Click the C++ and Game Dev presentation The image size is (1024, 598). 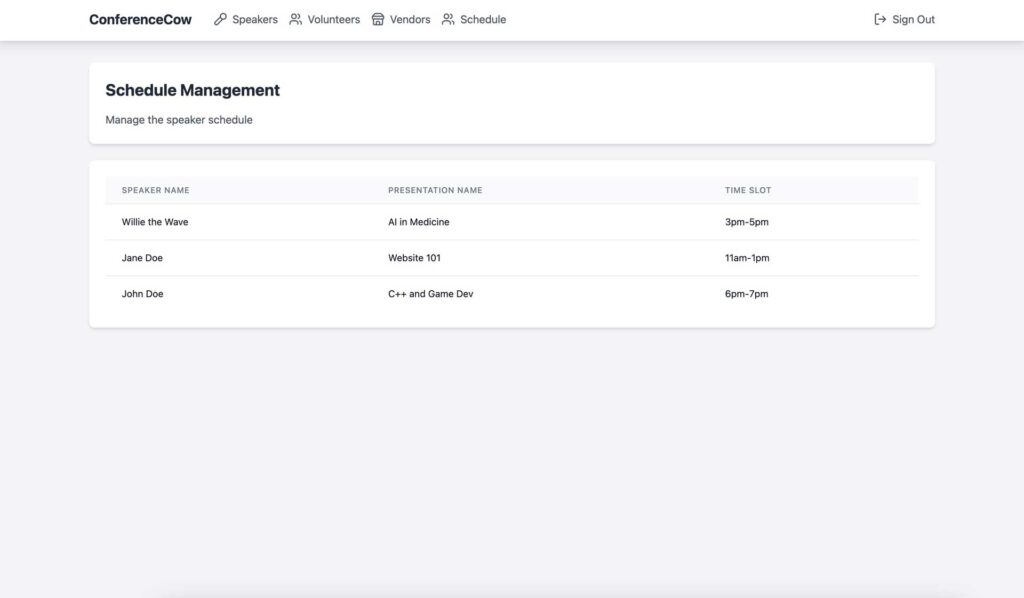click(x=430, y=294)
